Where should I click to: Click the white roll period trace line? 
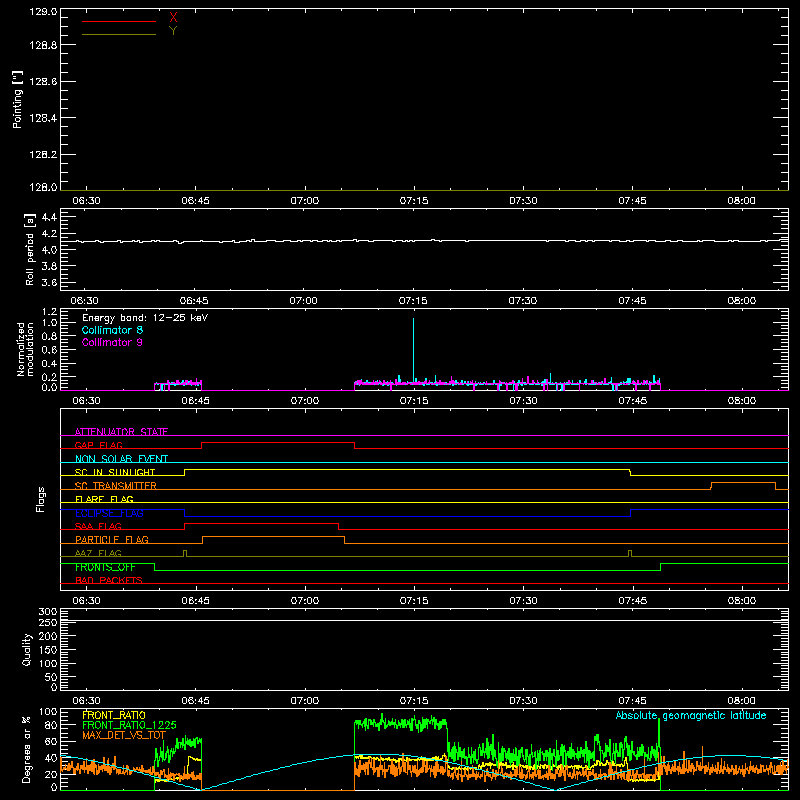pyautogui.click(x=424, y=241)
